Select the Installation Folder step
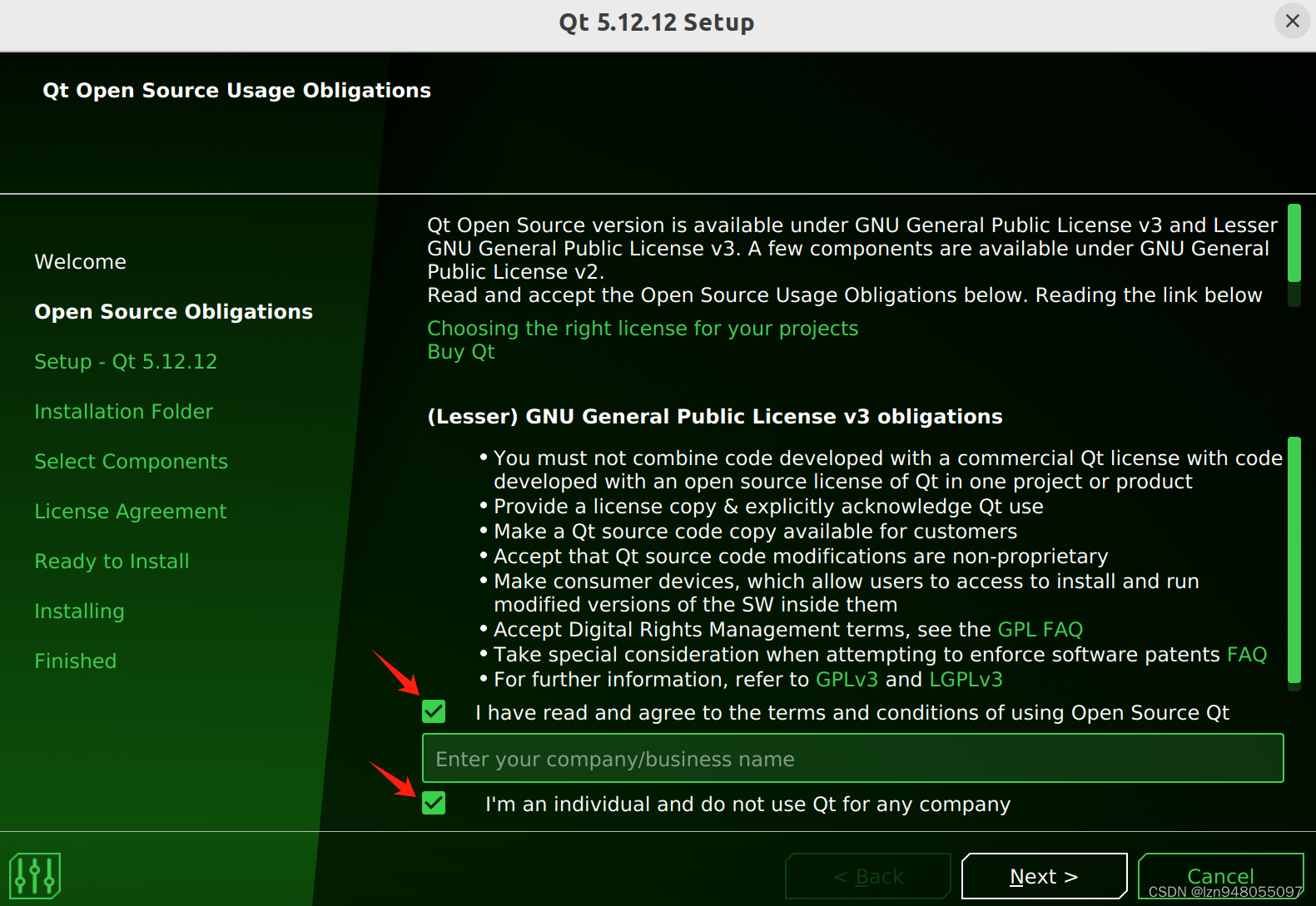The width and height of the screenshot is (1316, 906). click(124, 412)
